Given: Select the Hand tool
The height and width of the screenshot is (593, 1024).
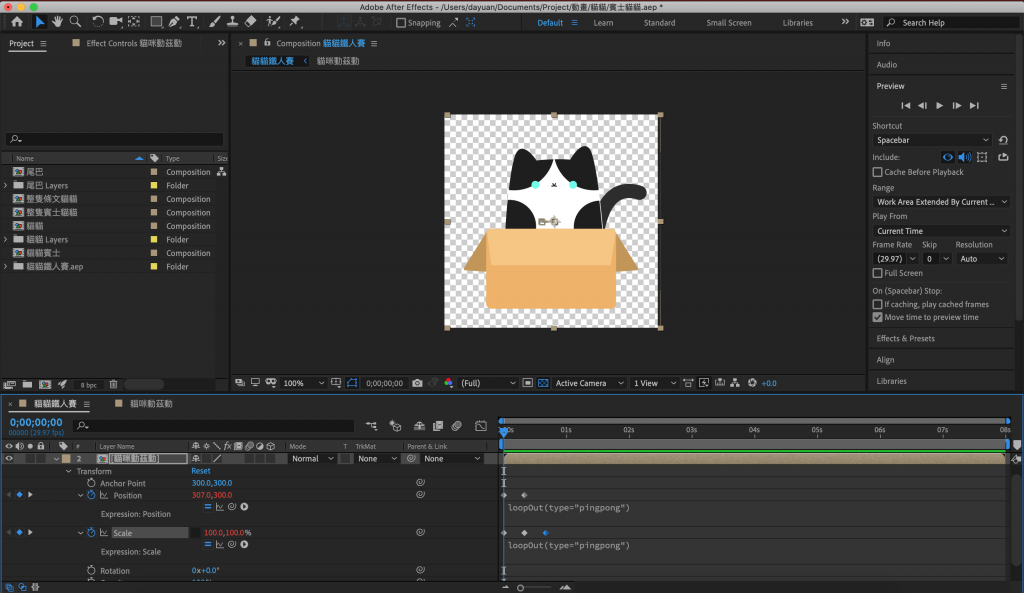Looking at the screenshot, I should click(58, 21).
